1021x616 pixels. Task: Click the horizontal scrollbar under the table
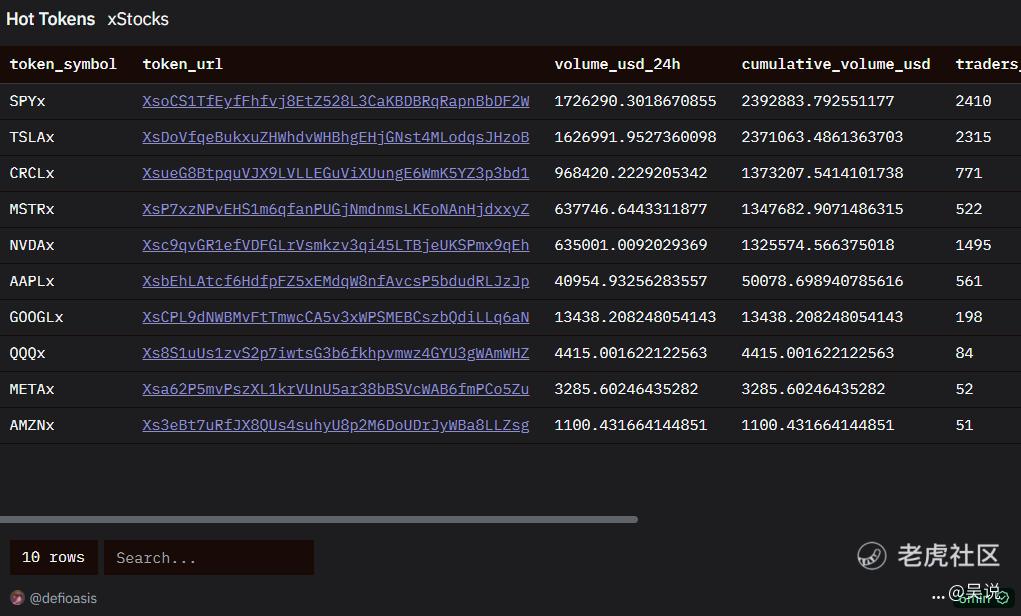pos(318,520)
